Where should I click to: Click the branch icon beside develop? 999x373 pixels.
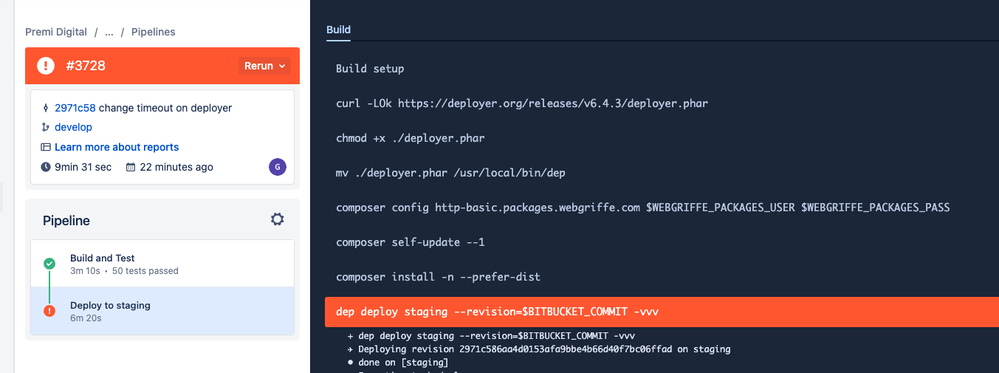tap(45, 128)
